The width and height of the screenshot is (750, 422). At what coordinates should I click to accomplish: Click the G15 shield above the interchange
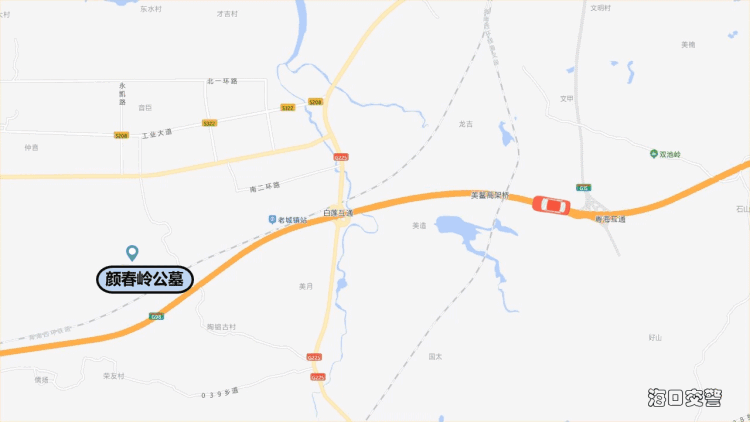(x=584, y=188)
